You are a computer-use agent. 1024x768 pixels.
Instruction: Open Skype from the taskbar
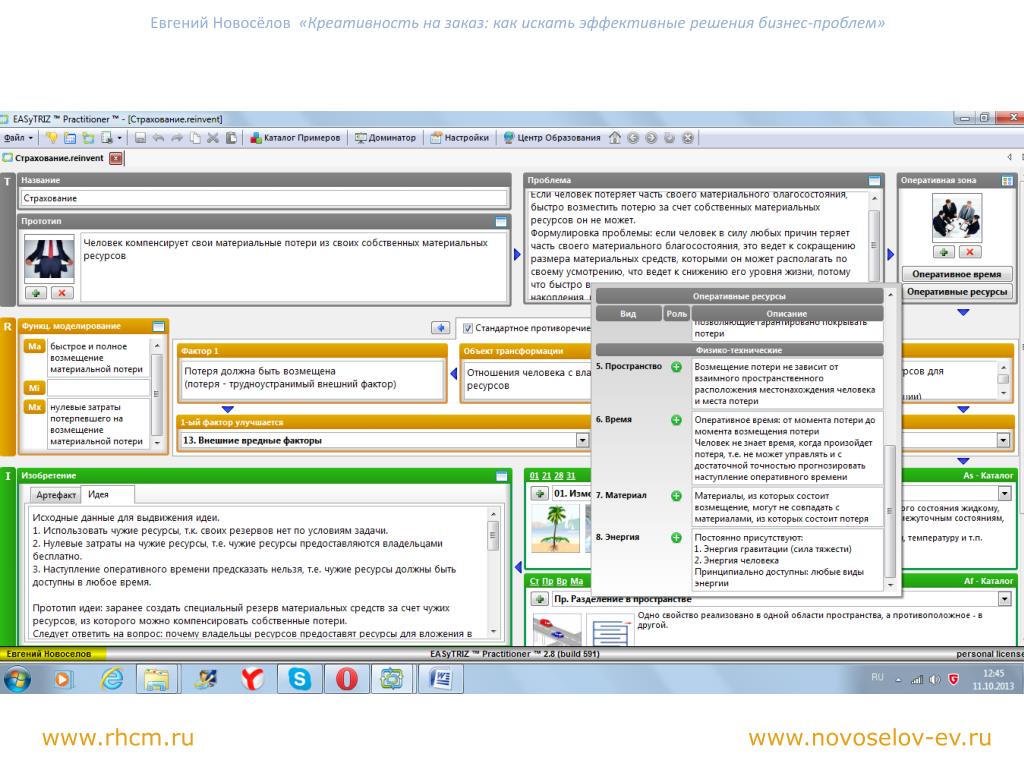click(300, 679)
